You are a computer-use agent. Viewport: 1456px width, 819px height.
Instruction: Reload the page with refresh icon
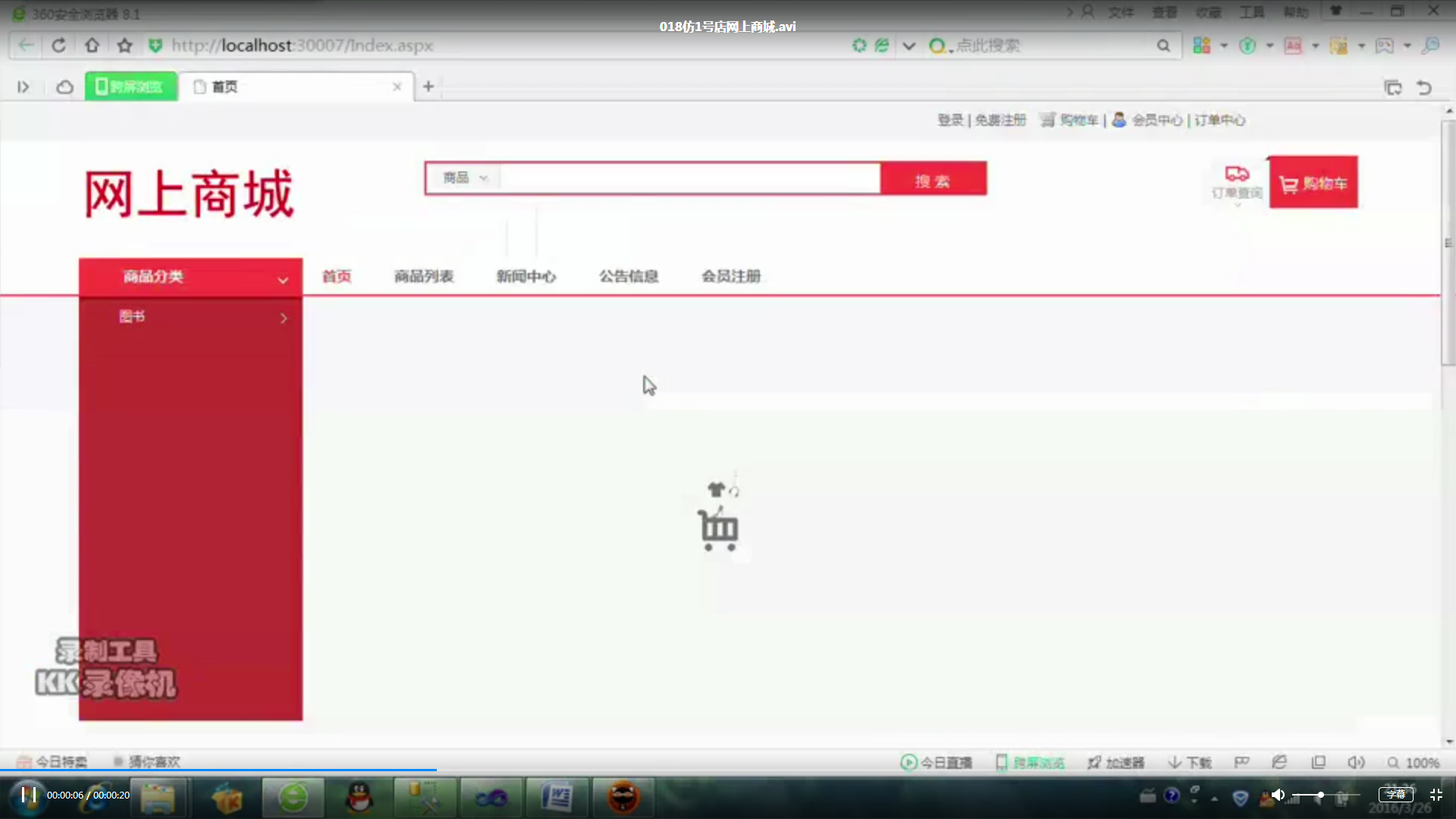[x=58, y=45]
